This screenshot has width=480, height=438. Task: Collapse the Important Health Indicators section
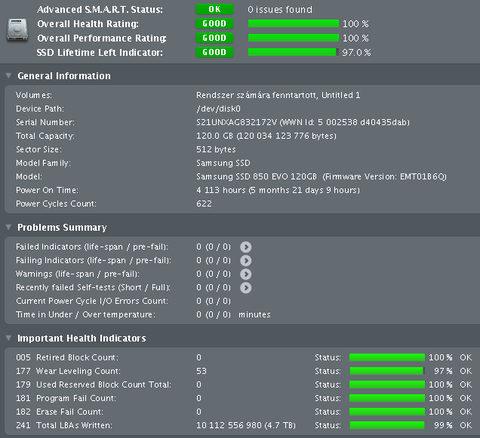[9, 338]
